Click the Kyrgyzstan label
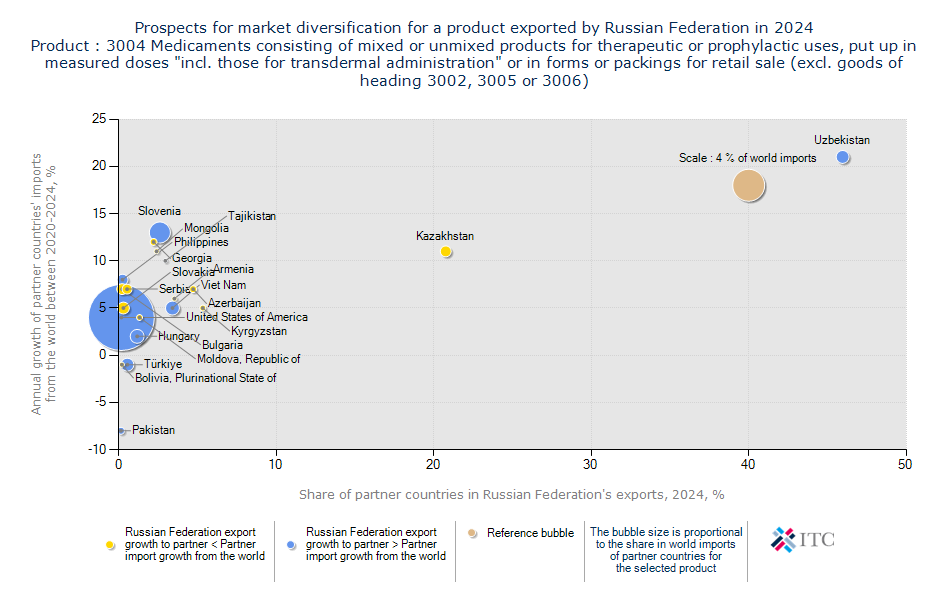The width and height of the screenshot is (950, 600). coord(259,331)
